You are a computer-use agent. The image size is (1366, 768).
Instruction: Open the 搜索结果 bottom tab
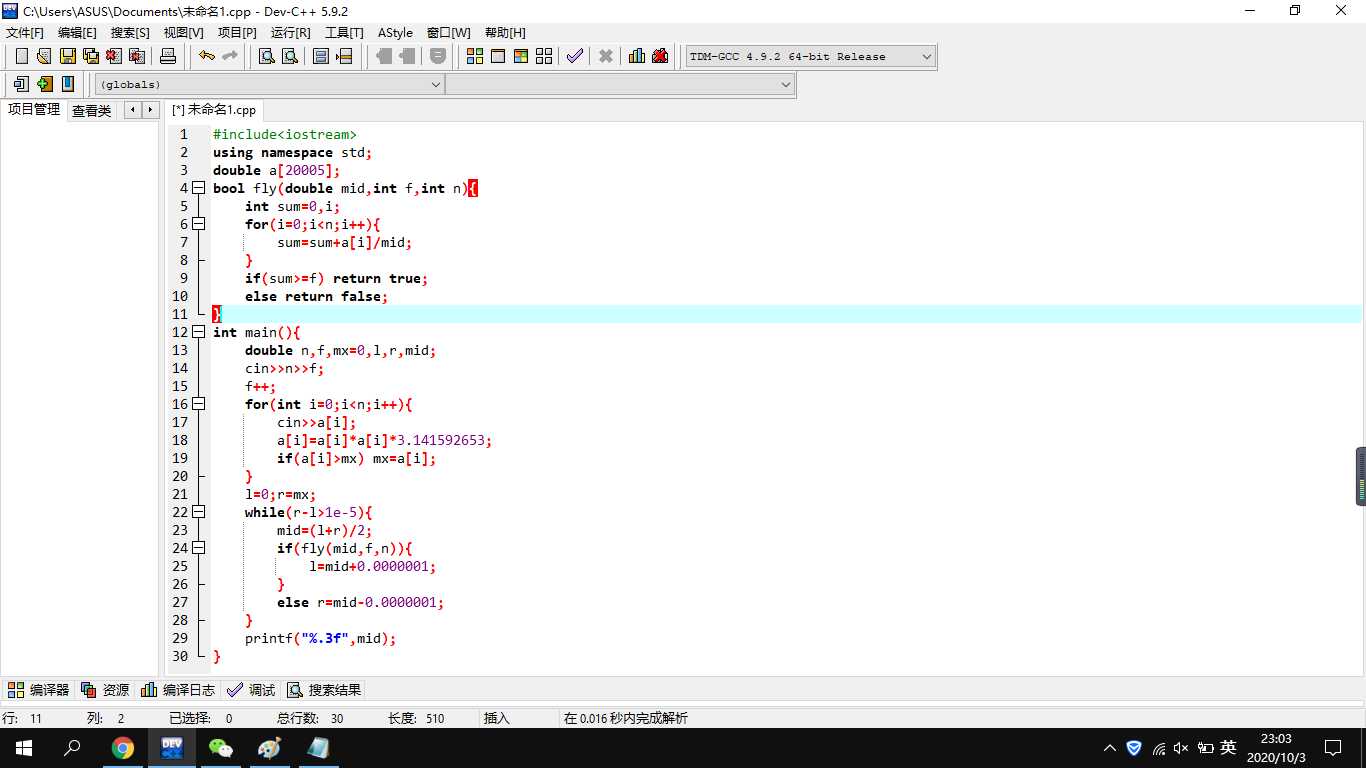tap(324, 690)
